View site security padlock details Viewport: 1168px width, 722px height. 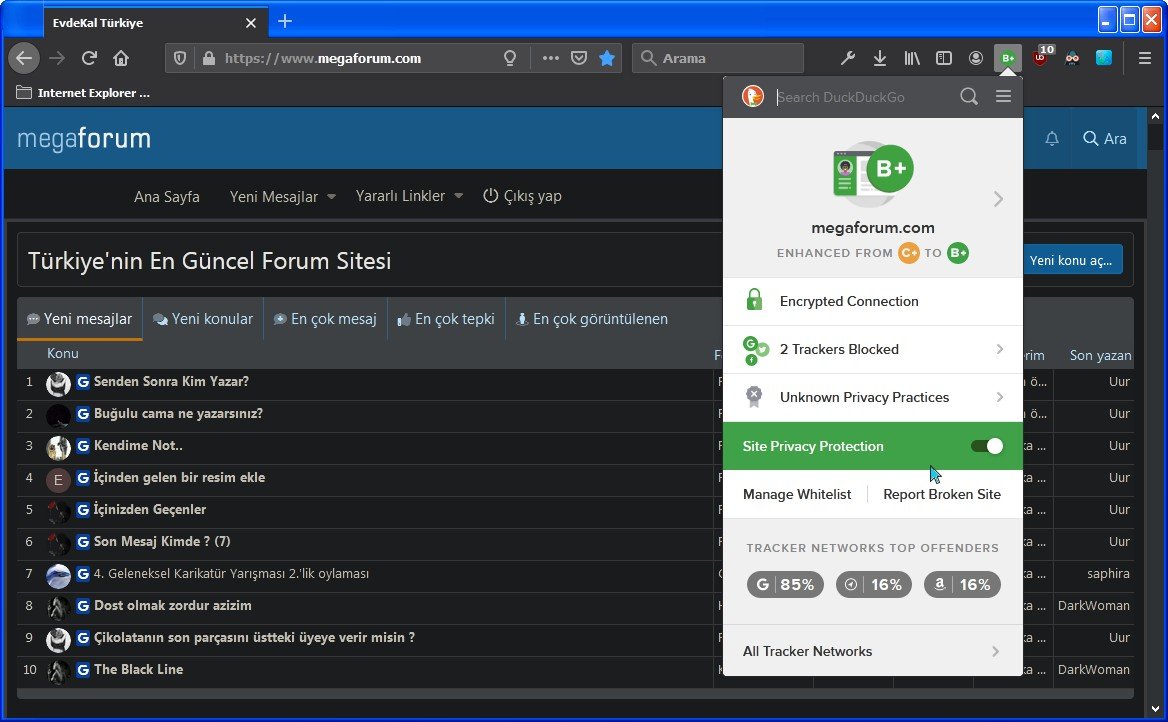pyautogui.click(x=209, y=58)
